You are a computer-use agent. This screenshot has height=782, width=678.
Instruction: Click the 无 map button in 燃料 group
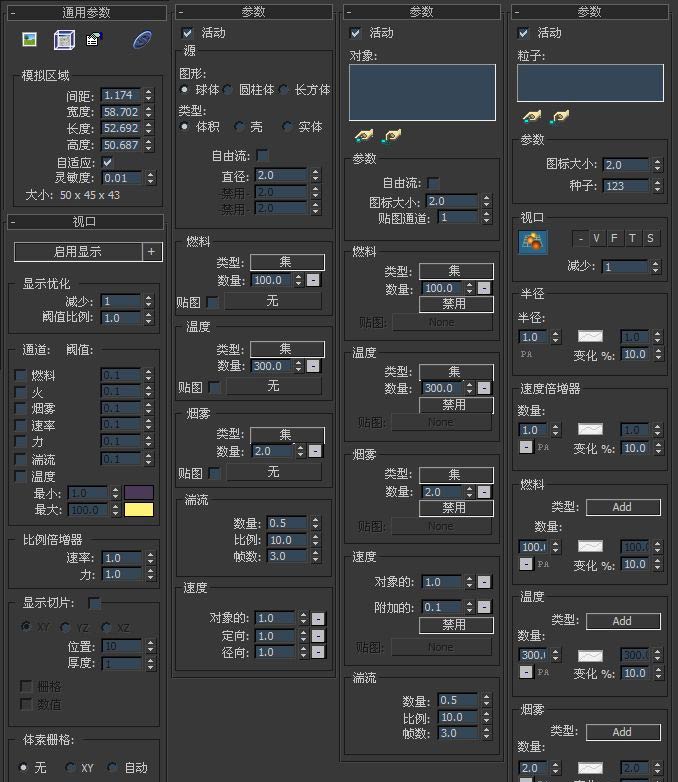[x=272, y=301]
